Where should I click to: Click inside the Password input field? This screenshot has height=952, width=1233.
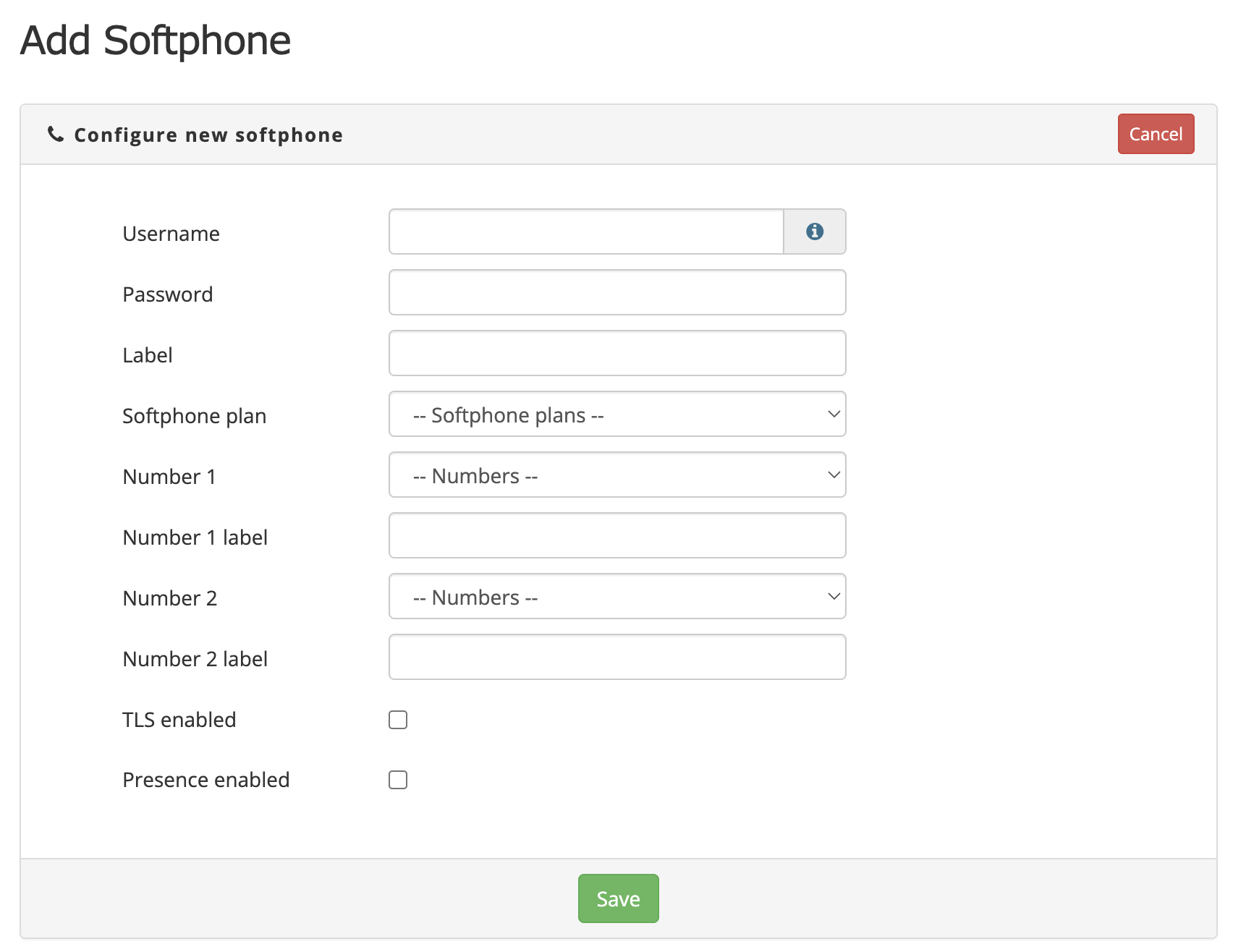click(616, 292)
